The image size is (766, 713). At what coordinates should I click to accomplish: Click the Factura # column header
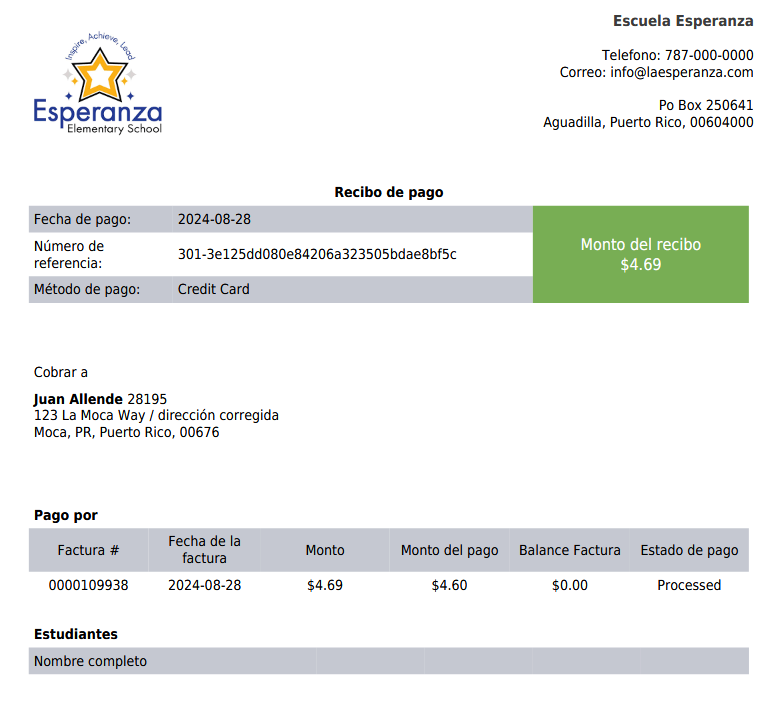[x=88, y=550]
